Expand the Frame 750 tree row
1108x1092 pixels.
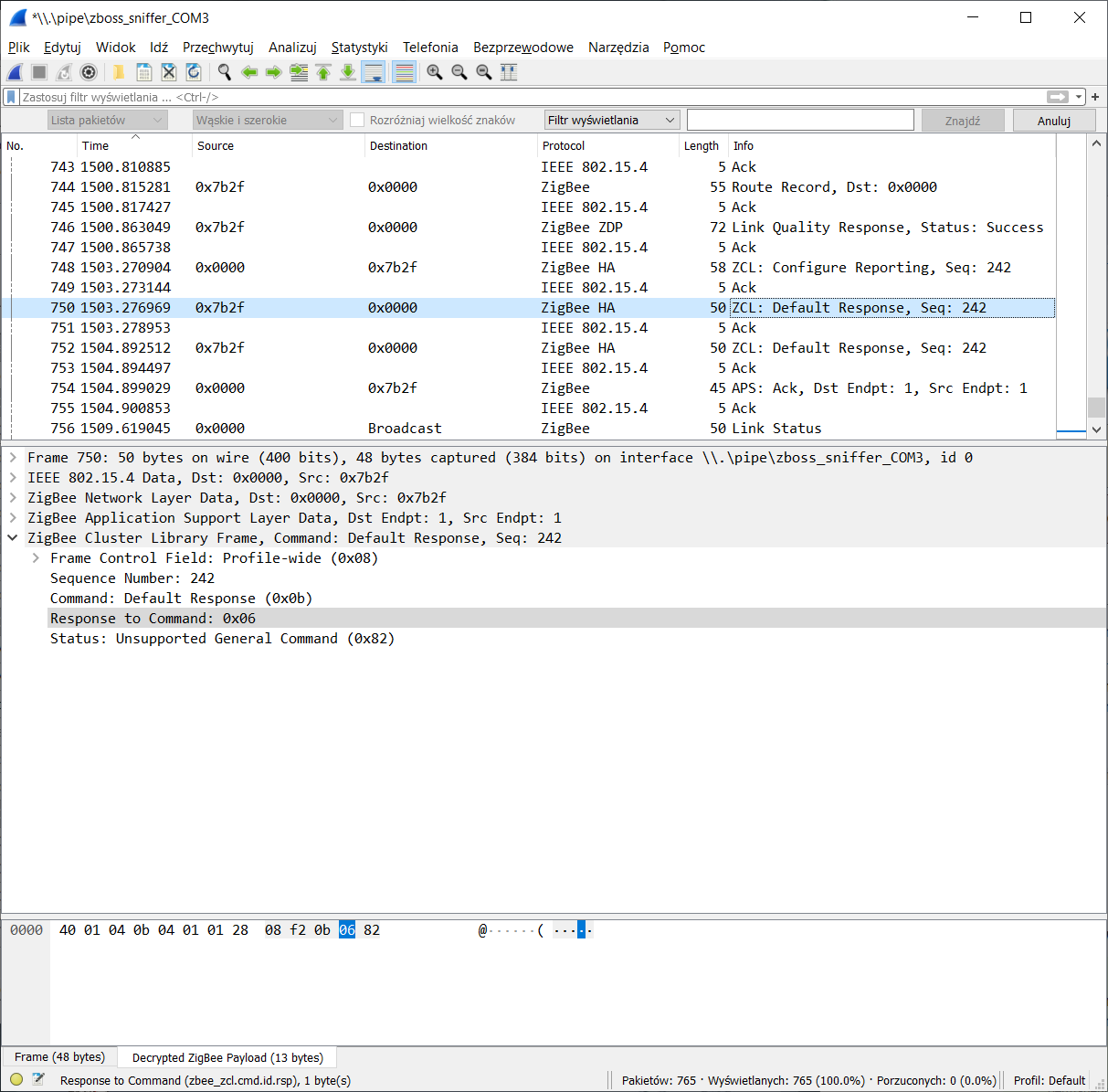[13, 458]
